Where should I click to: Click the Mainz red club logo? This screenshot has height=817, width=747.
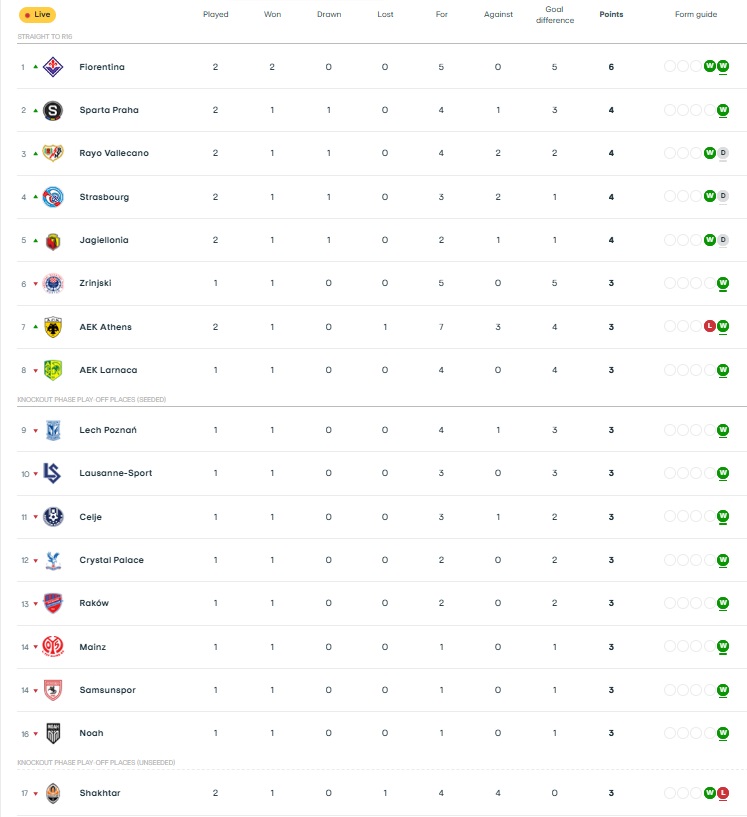(53, 647)
